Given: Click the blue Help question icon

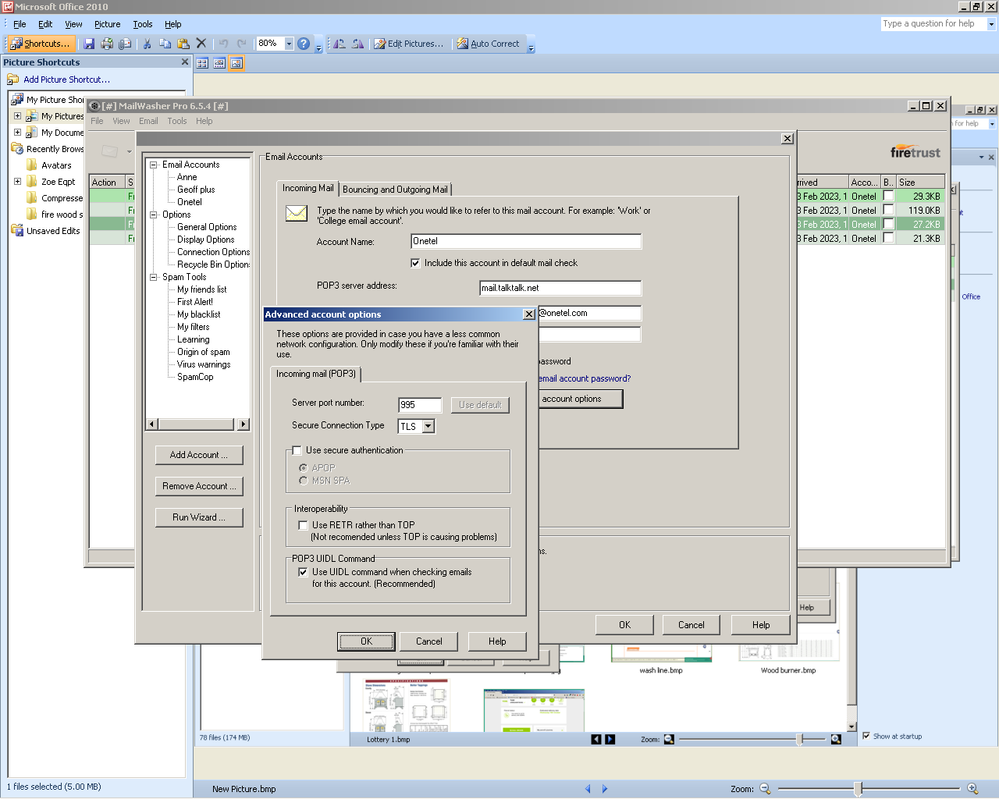Looking at the screenshot, I should tap(304, 43).
